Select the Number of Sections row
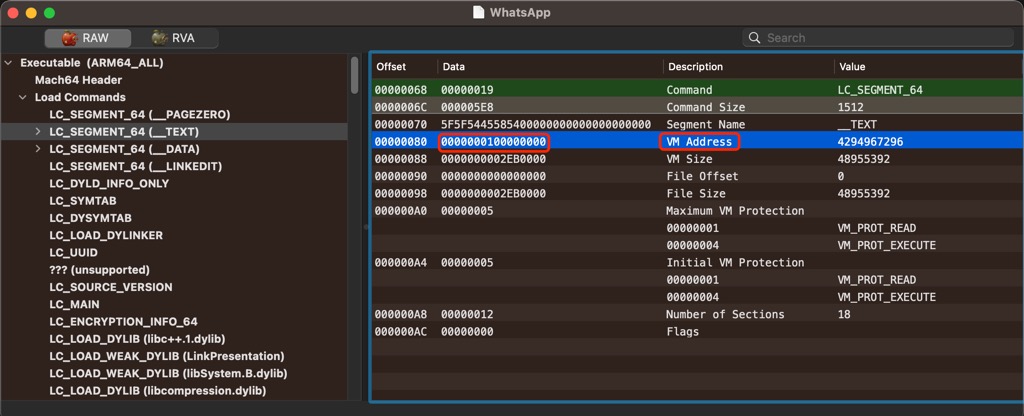This screenshot has height=416, width=1024. 696,314
